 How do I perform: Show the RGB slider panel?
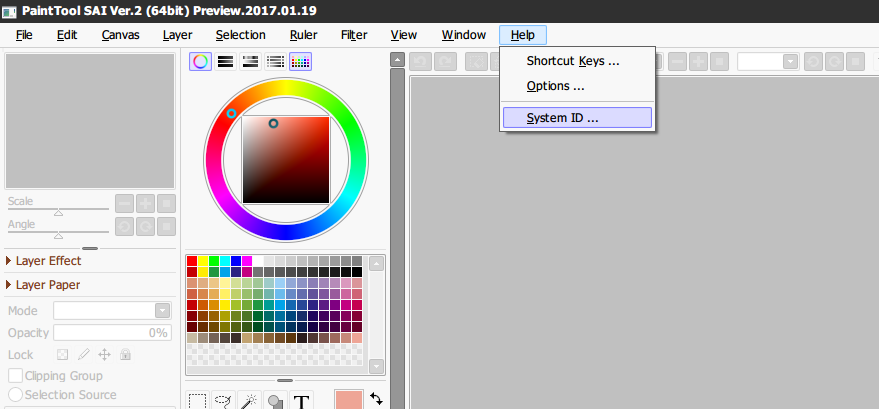point(226,61)
